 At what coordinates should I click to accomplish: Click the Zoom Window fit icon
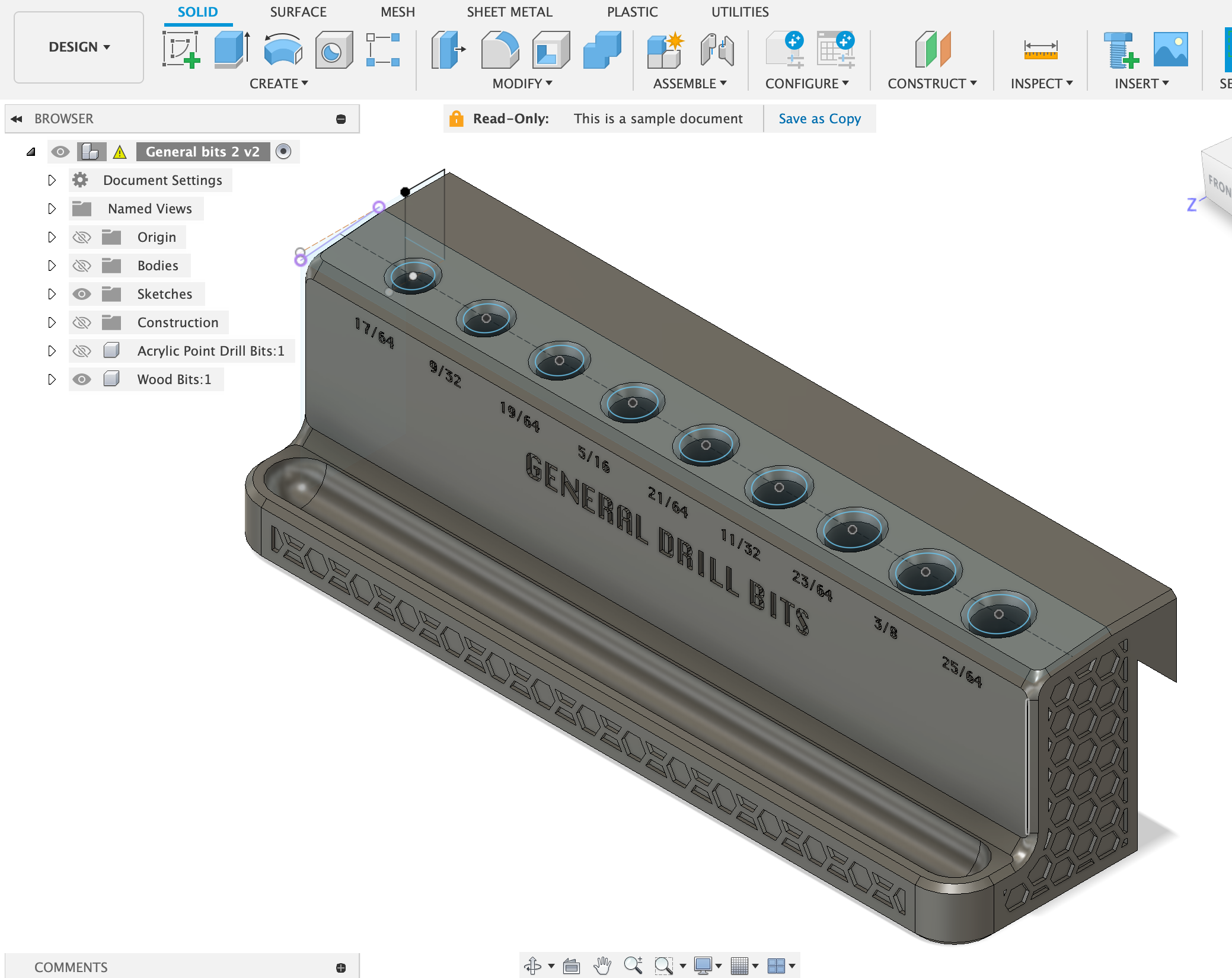663,966
